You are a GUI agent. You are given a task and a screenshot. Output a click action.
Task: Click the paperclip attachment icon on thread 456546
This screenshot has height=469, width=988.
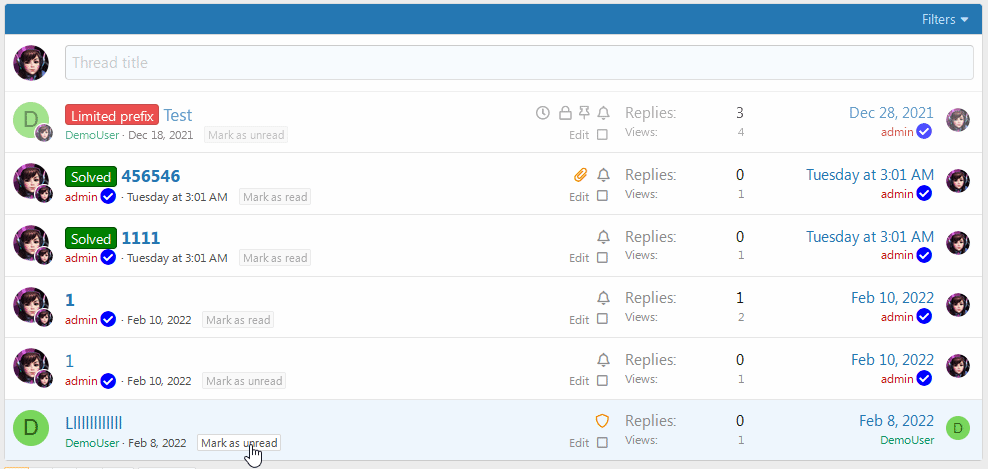pos(581,176)
